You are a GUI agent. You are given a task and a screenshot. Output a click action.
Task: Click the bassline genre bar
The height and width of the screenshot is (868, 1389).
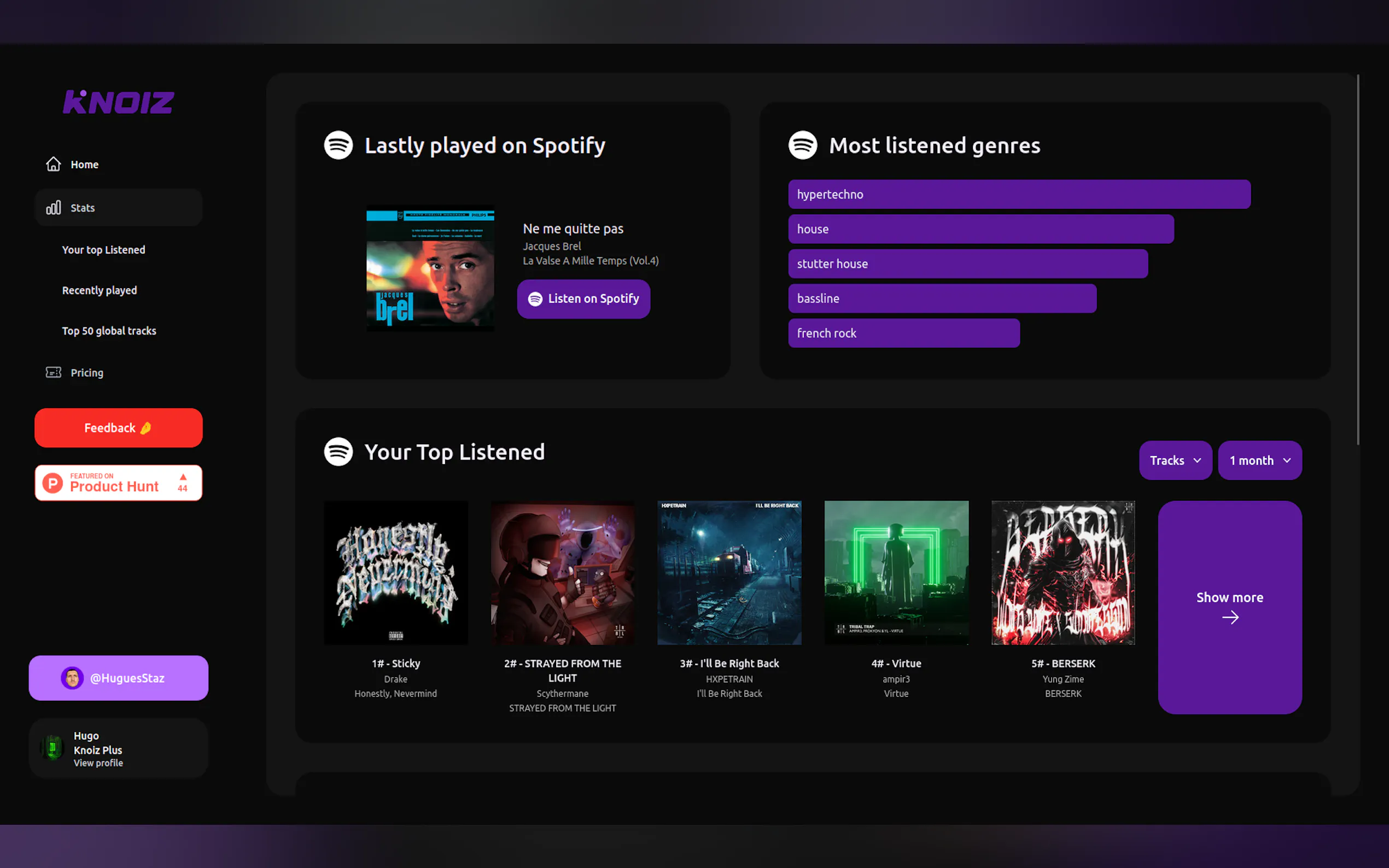point(942,298)
